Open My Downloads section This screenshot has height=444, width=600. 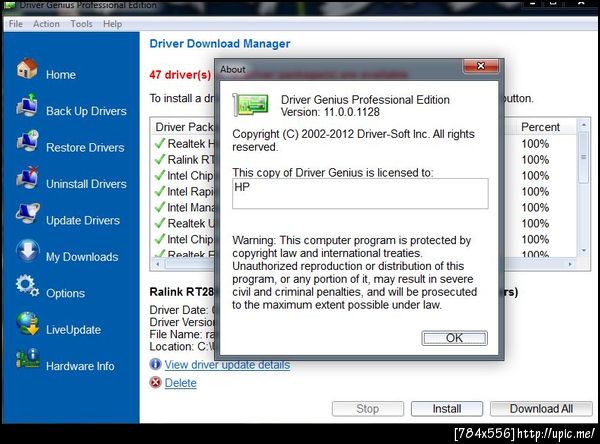click(82, 257)
